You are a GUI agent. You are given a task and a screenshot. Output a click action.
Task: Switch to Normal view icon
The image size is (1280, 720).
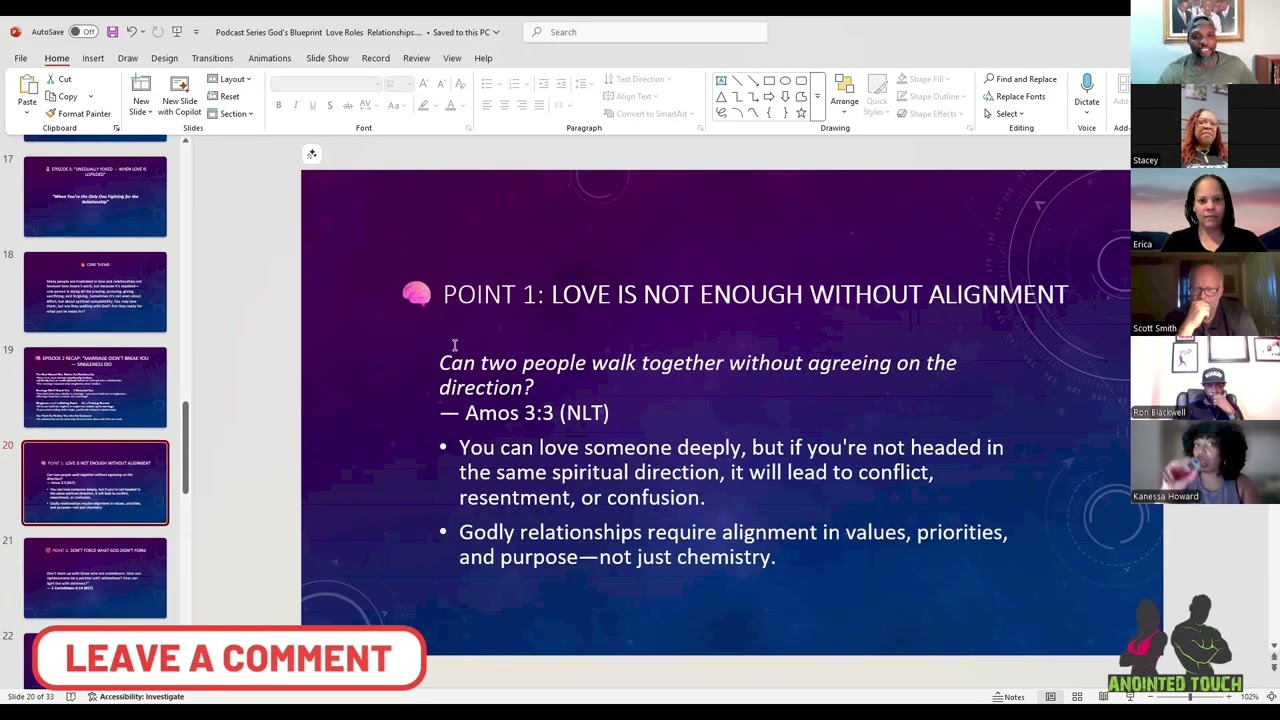point(1050,696)
